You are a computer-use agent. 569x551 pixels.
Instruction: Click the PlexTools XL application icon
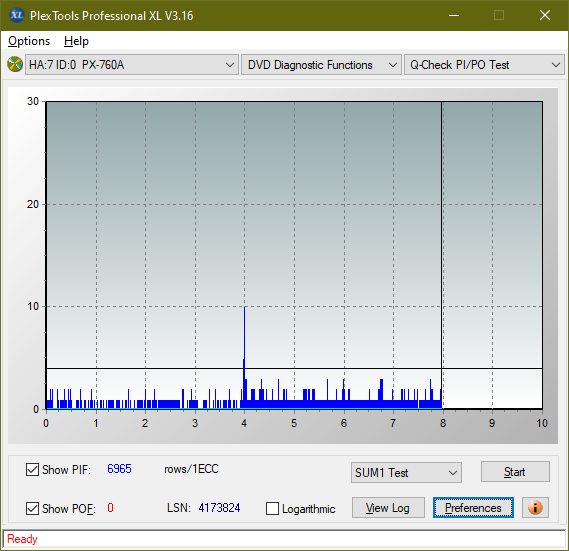(x=17, y=15)
